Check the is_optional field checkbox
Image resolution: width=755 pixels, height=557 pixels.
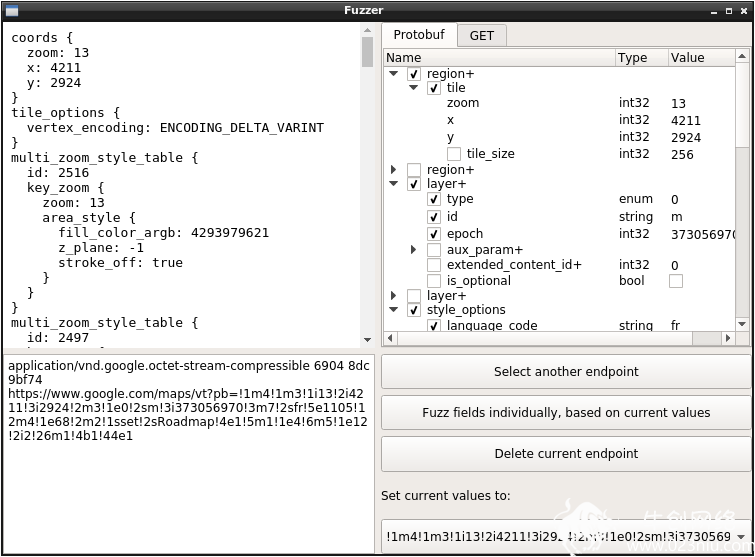click(433, 280)
